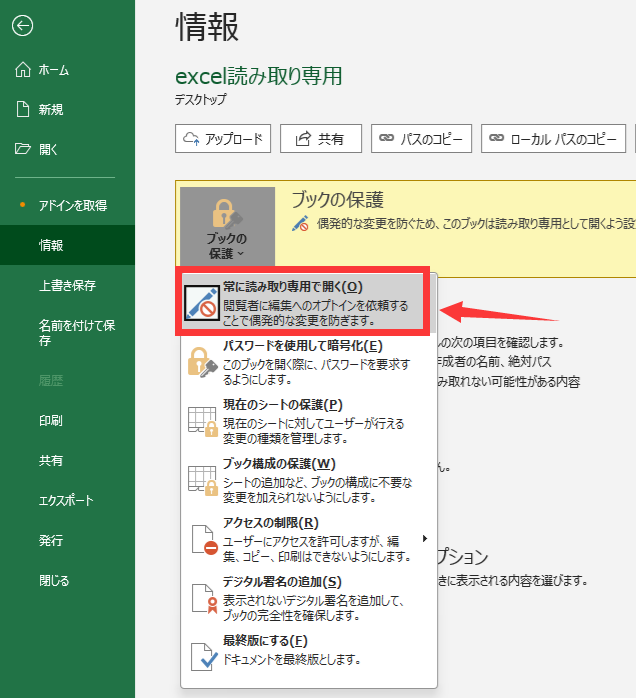Screen dimensions: 636x698
Task: Click the パスワードを使用して暗号化 lock icon
Action: tap(202, 362)
